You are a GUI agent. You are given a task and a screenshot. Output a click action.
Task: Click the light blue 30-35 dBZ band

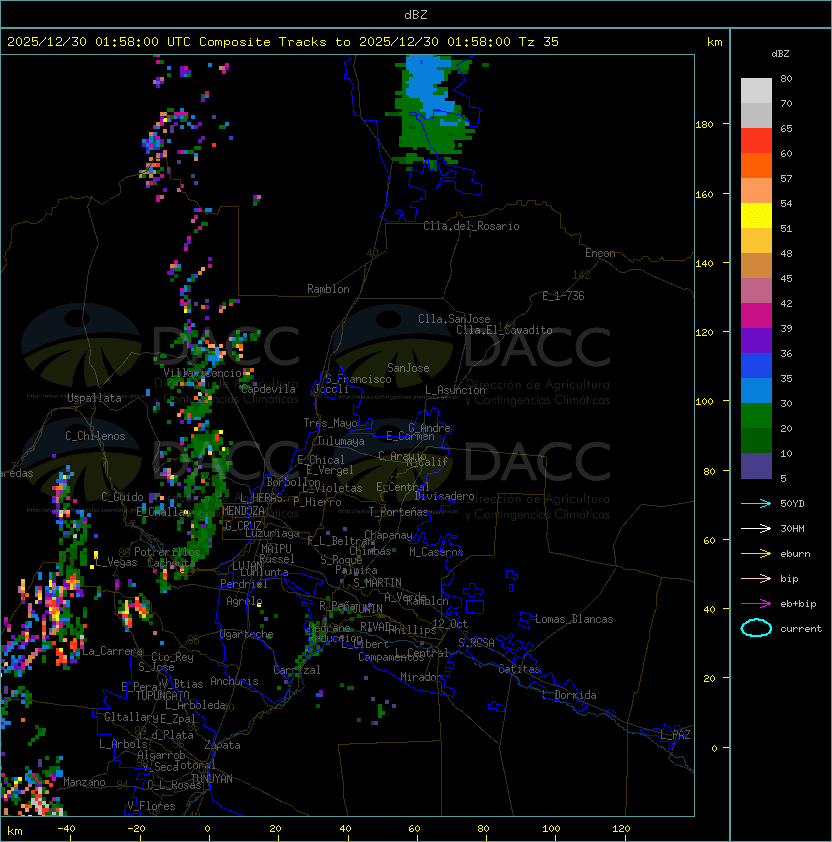tap(756, 390)
